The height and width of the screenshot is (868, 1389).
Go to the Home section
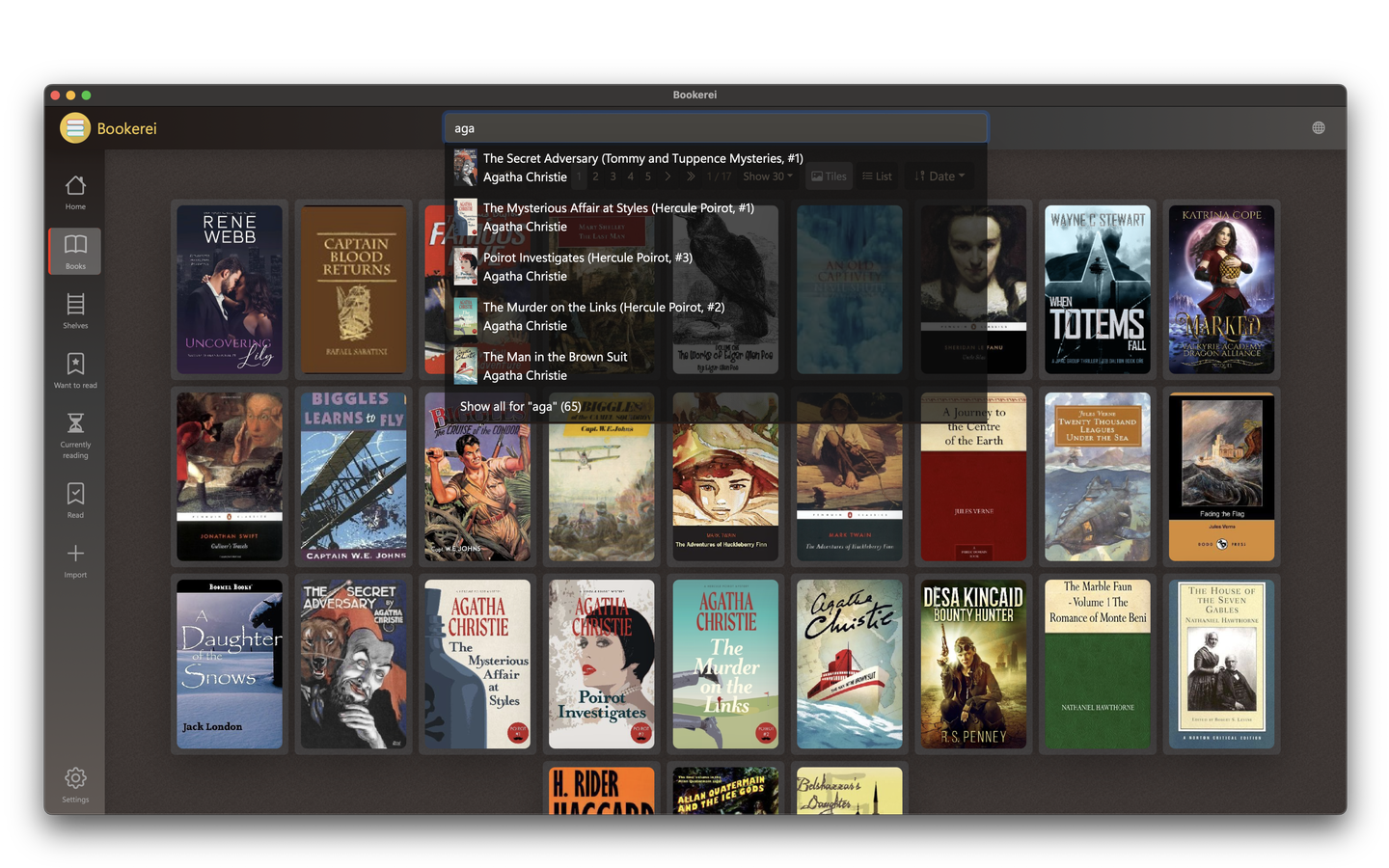[x=75, y=192]
